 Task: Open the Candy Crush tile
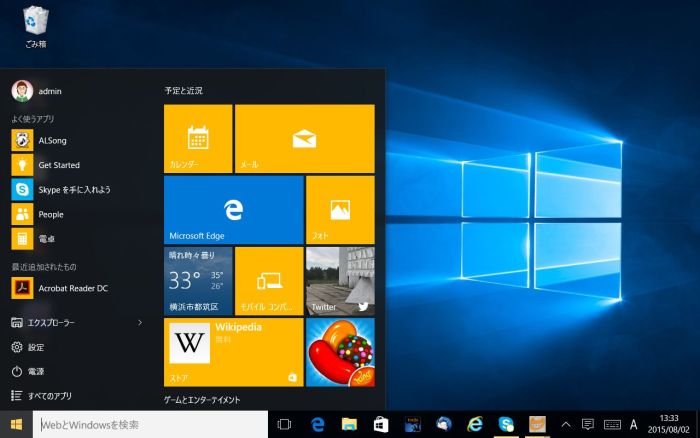(x=340, y=352)
